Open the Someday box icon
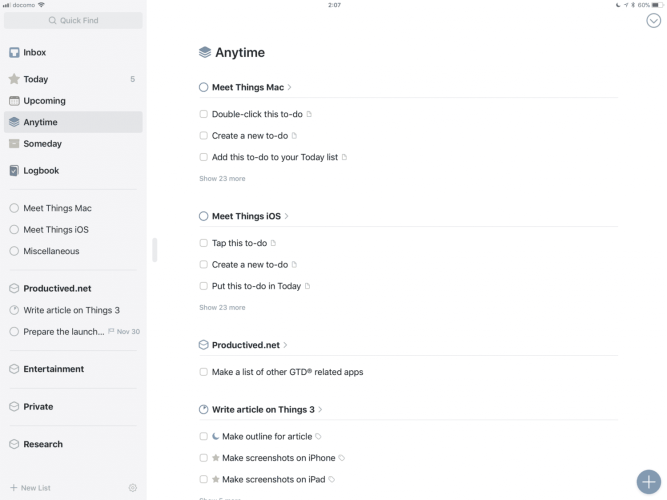This screenshot has width=667, height=500. coord(14,143)
